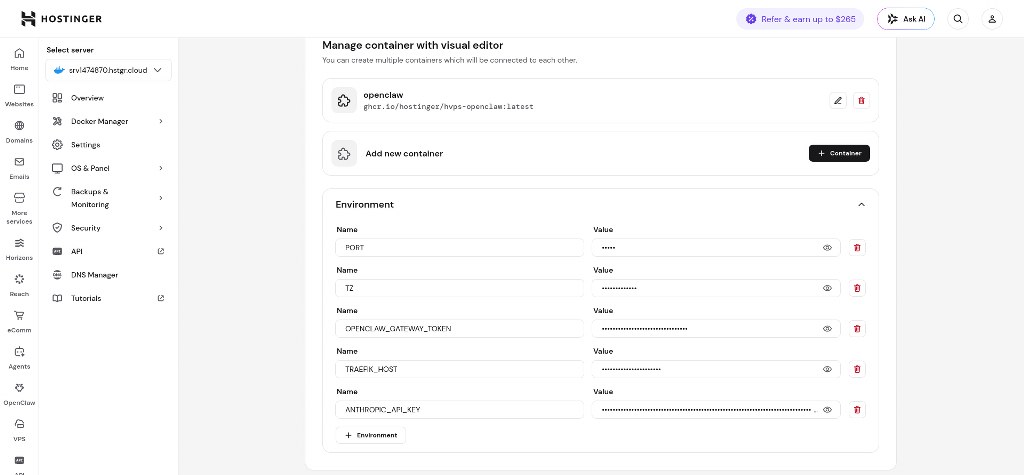Open Agents in left rail
Image resolution: width=1024 pixels, height=475 pixels.
pyautogui.click(x=20, y=358)
